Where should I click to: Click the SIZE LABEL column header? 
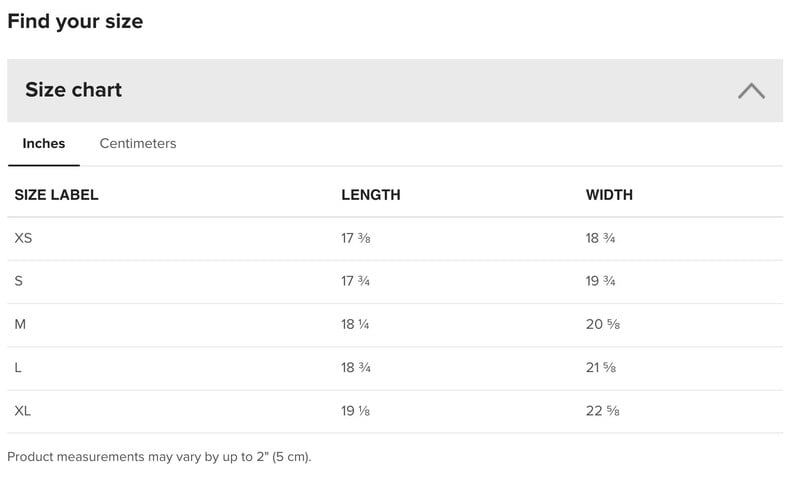(56, 195)
